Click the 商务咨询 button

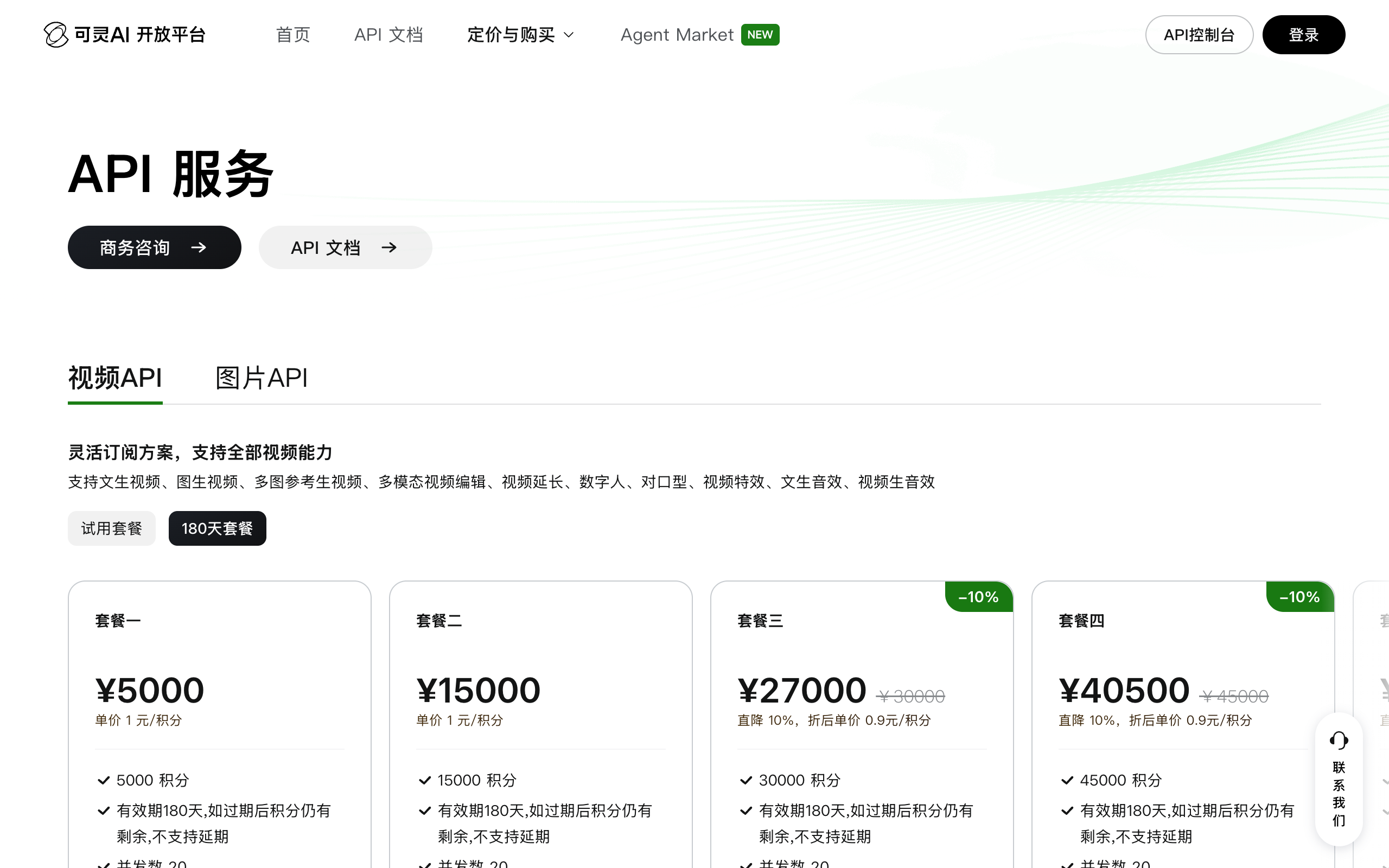point(155,247)
